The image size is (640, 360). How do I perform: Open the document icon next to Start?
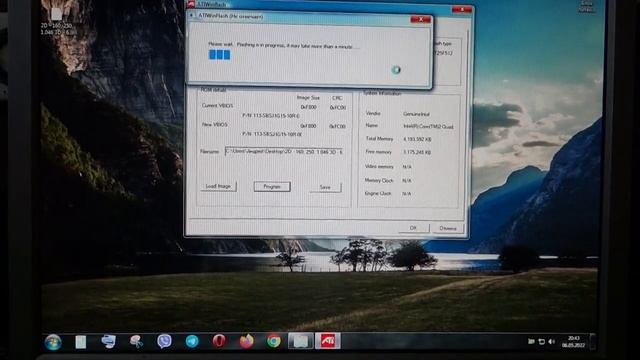[80, 342]
